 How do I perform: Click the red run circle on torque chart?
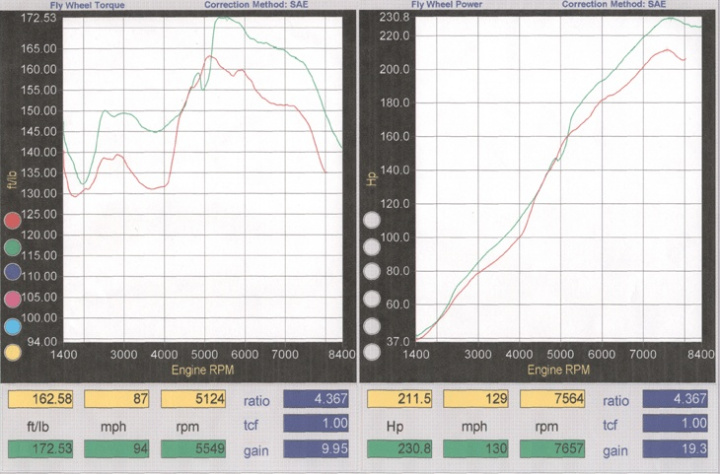(x=13, y=220)
